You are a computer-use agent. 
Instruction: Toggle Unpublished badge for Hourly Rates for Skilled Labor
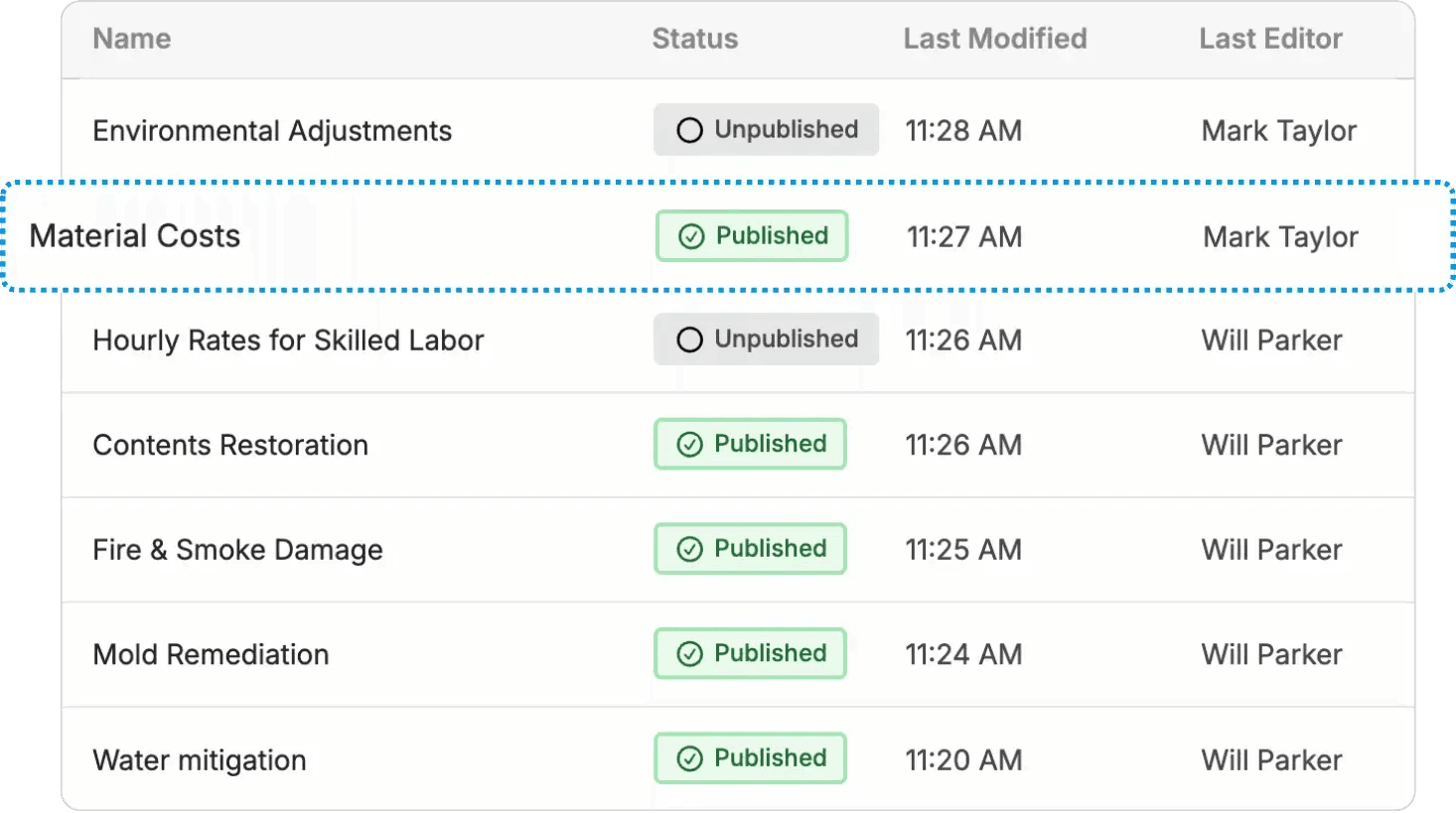(x=766, y=339)
